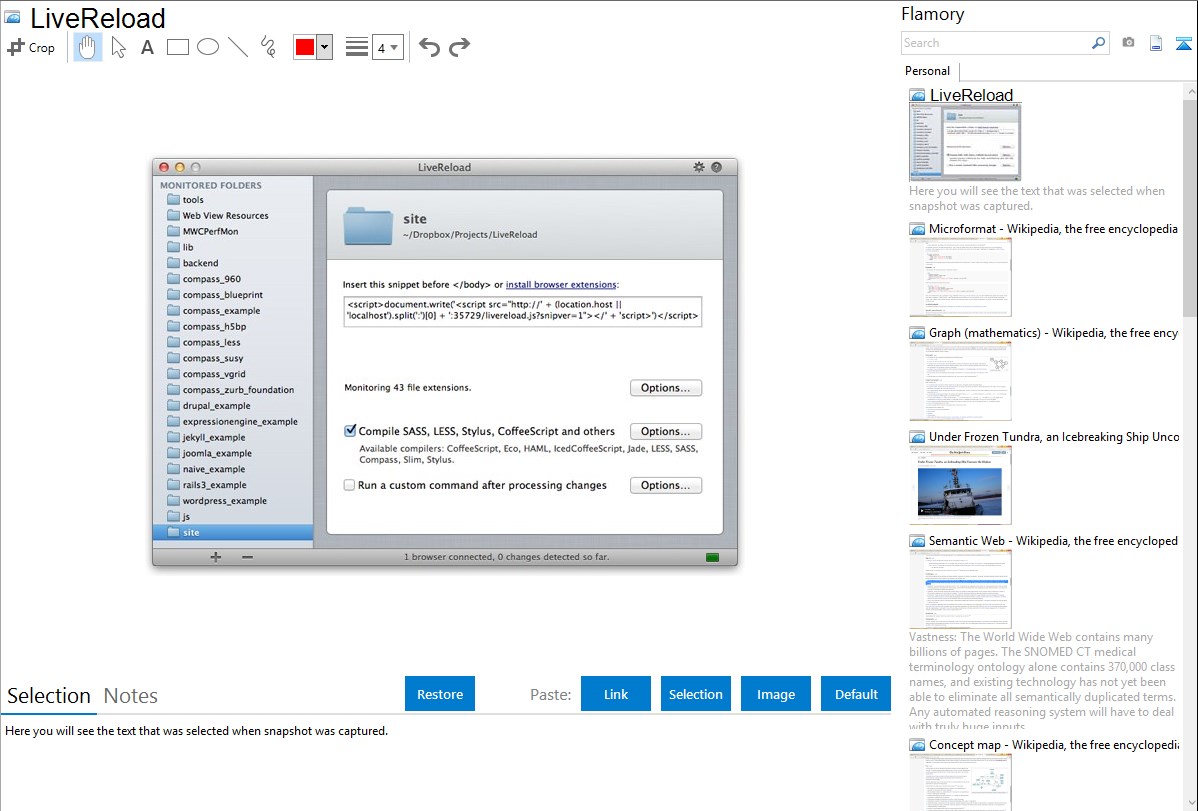Click the Restore button

click(x=440, y=694)
